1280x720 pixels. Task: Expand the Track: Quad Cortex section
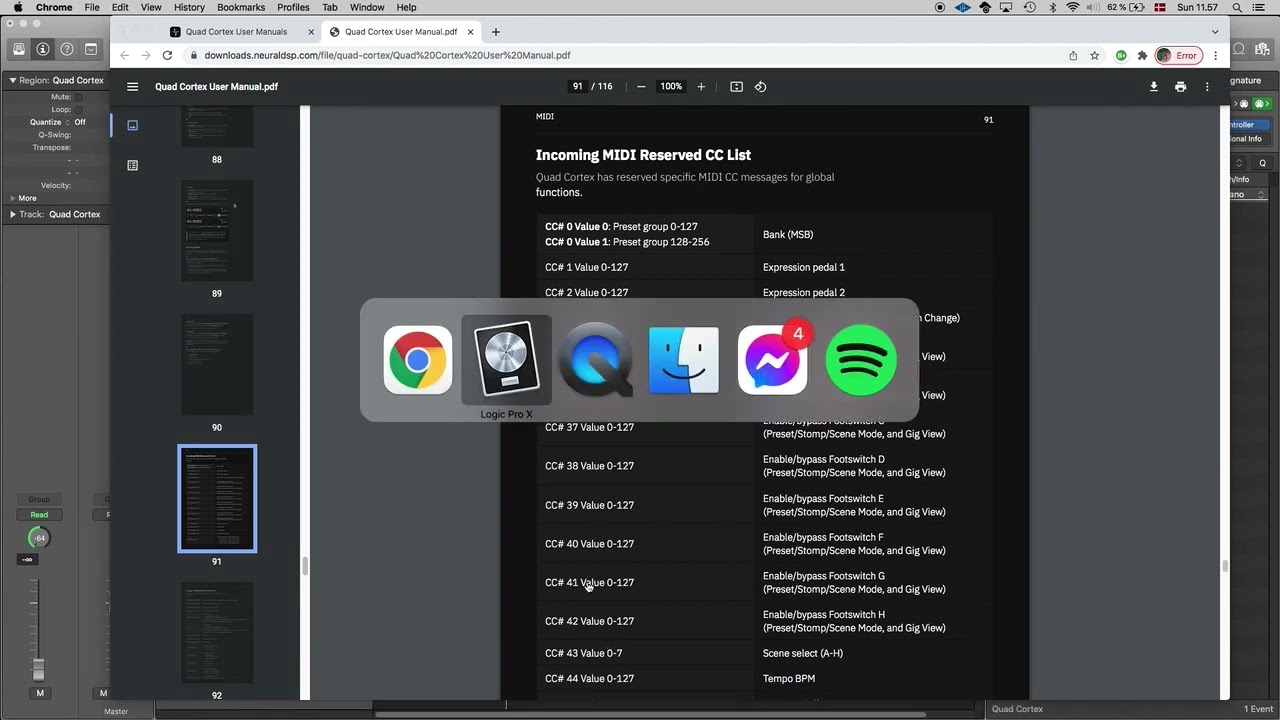pyautogui.click(x=13, y=214)
